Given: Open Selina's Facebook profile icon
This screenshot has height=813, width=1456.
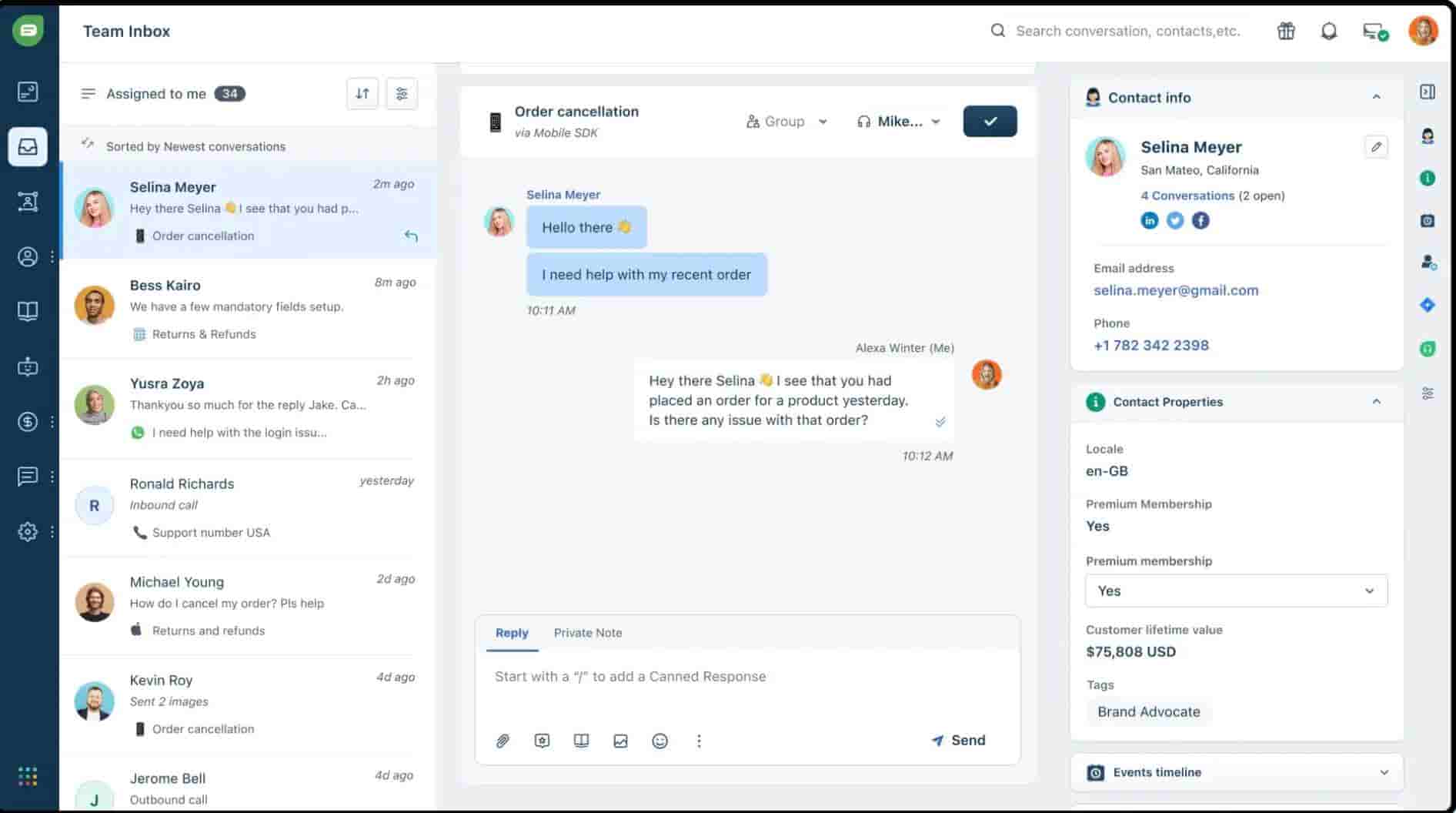Looking at the screenshot, I should (1201, 220).
